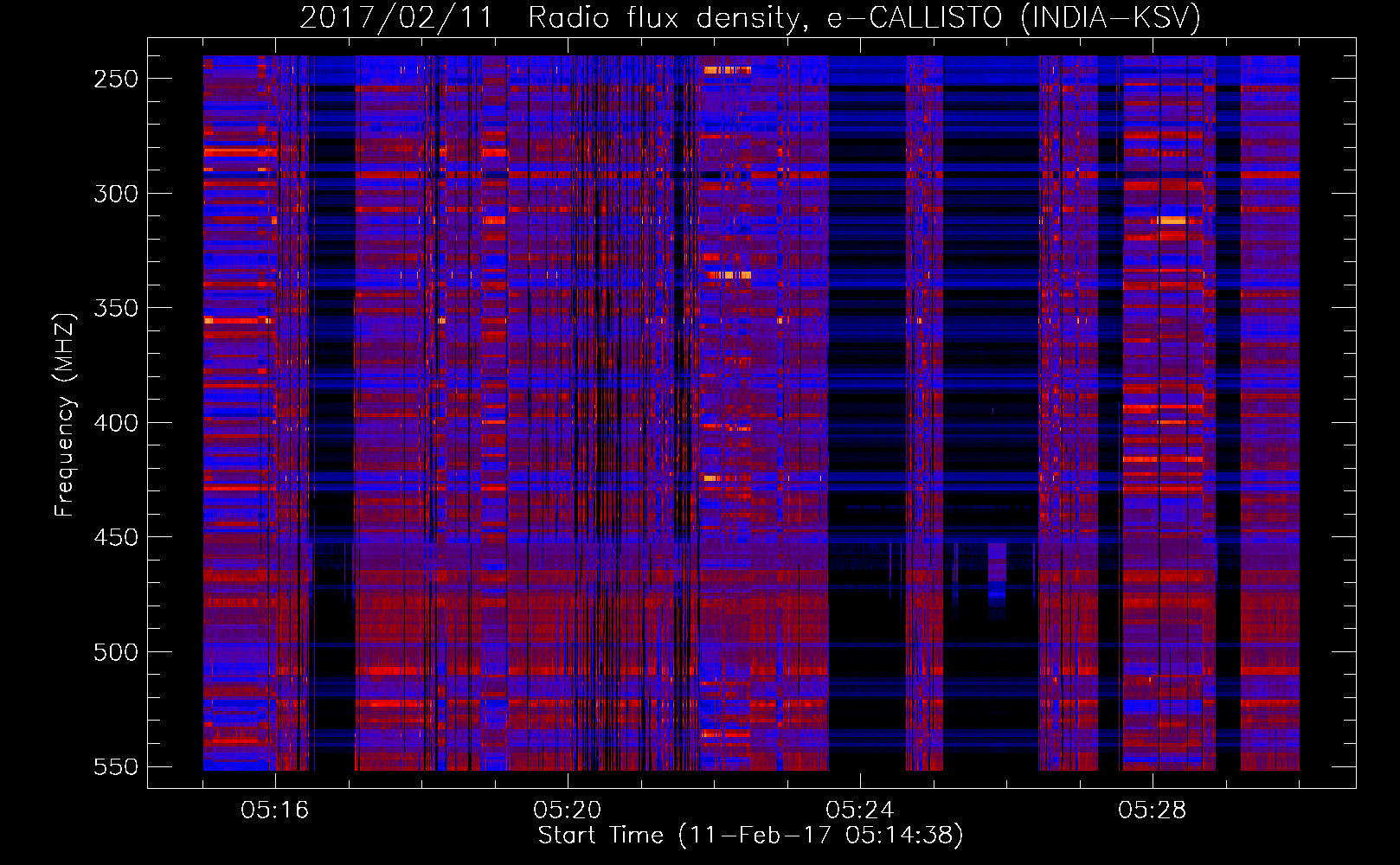Screen dimensions: 1400x865
Task: Select the 250 frequency tick label
Action: 116,79
